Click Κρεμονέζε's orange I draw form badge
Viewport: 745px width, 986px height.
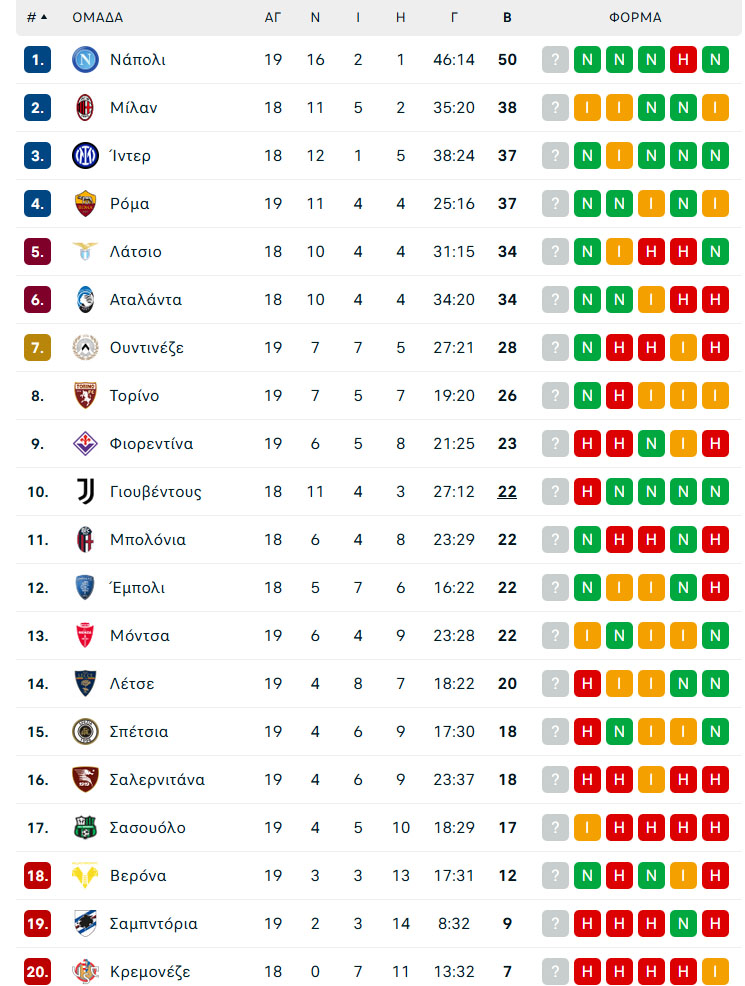coord(715,972)
